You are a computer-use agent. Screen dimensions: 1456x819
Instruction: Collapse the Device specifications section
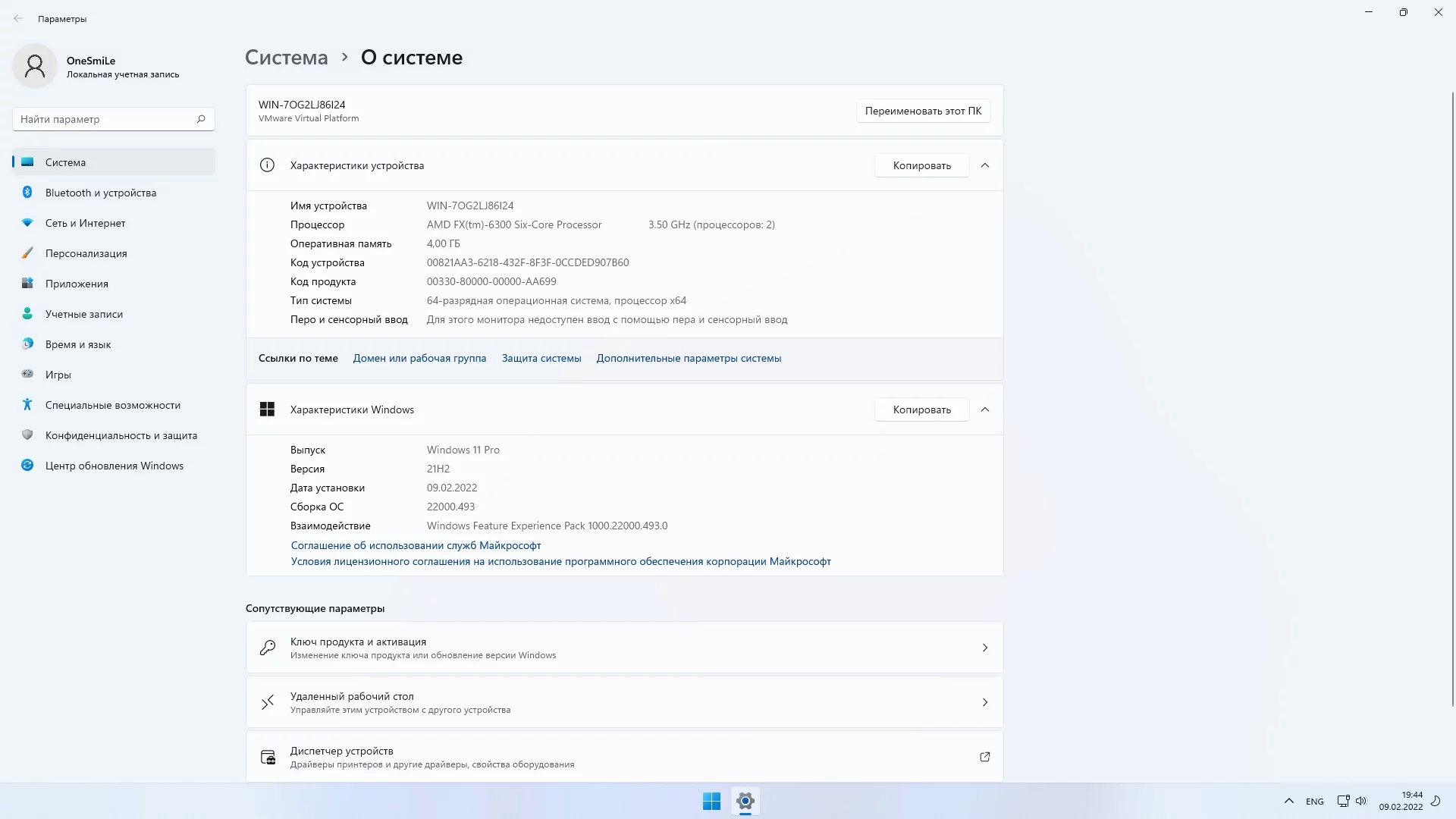[984, 165]
